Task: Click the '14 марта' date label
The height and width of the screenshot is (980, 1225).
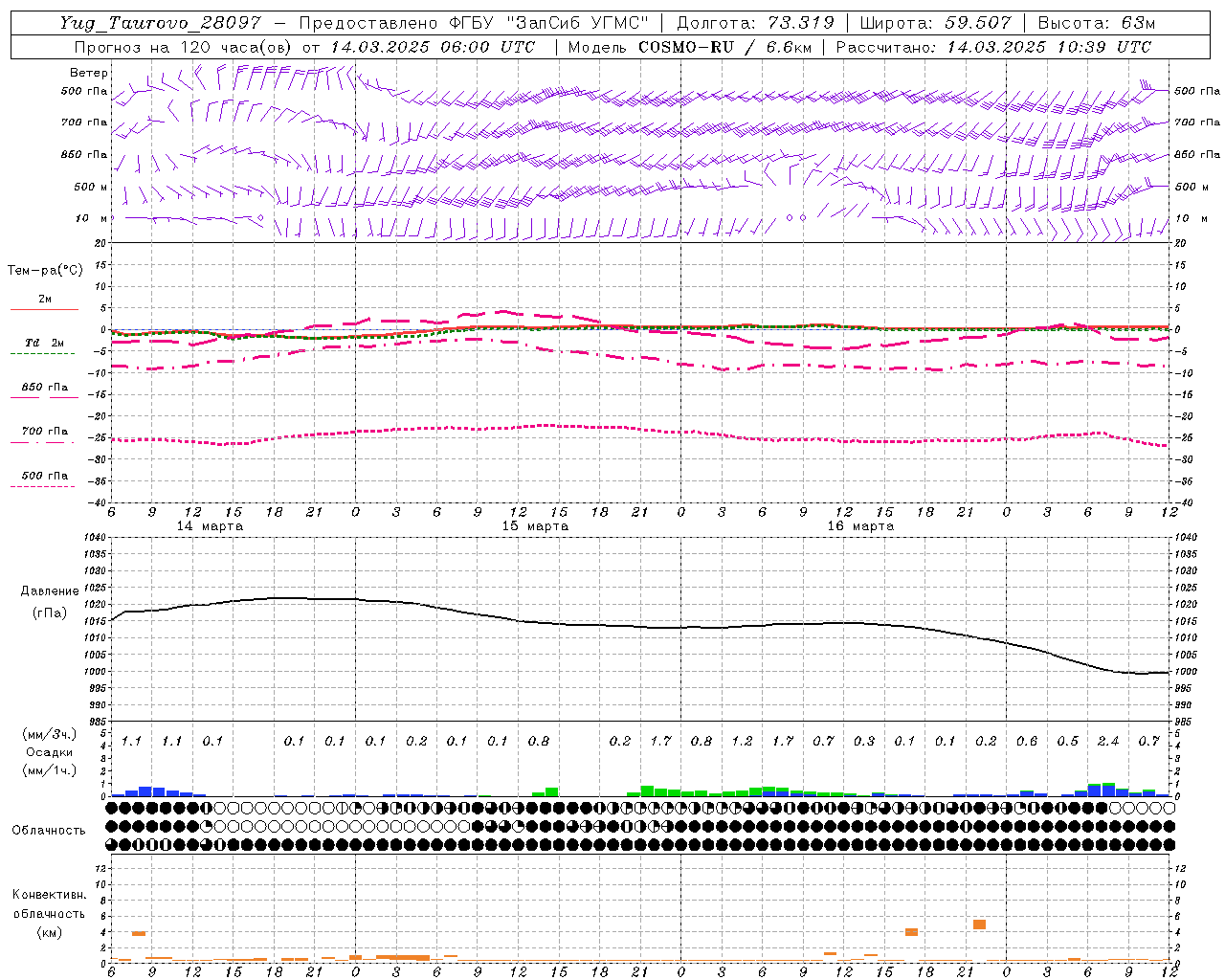Action: click(x=210, y=526)
